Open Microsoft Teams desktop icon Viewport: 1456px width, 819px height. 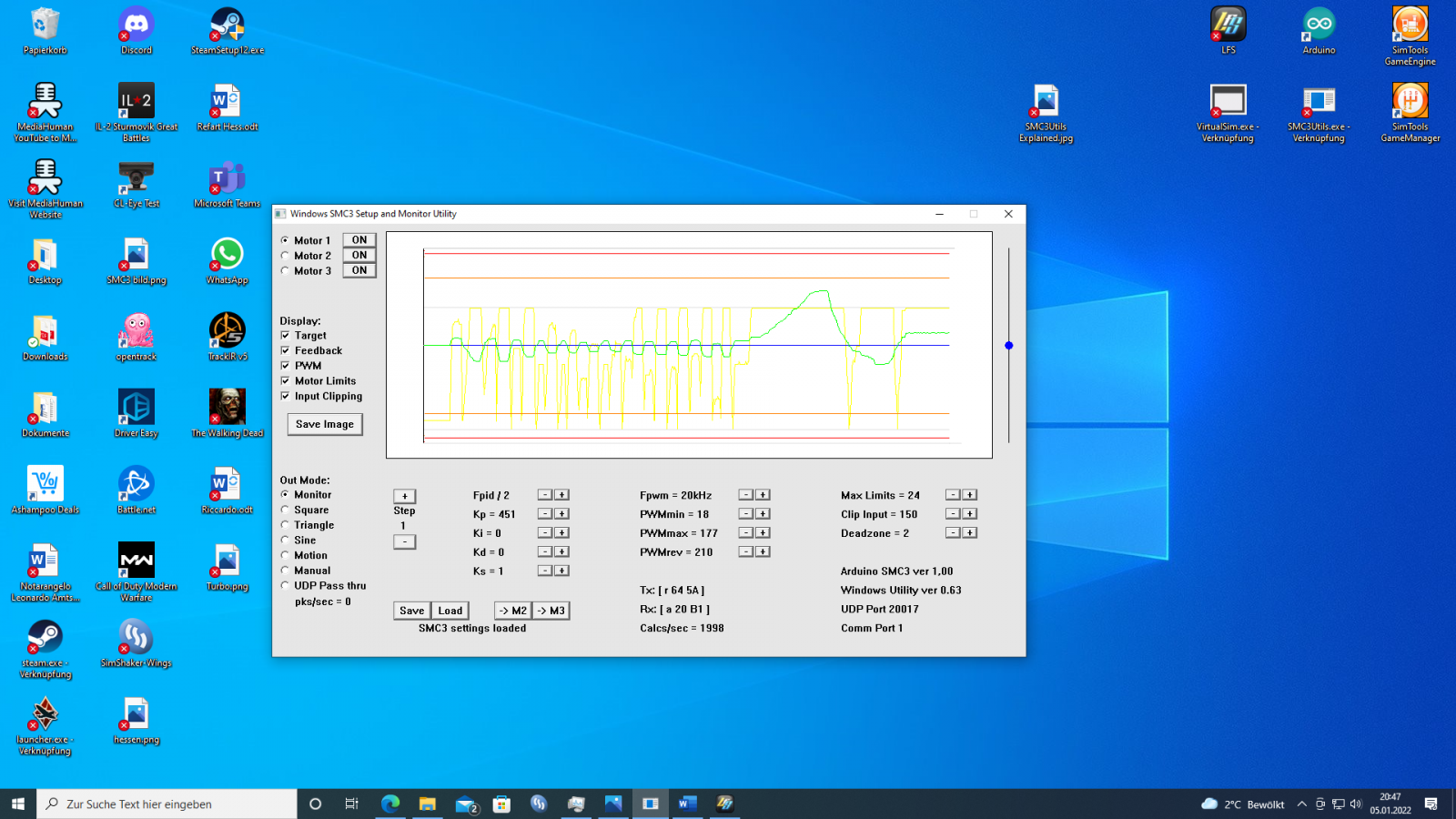coord(227,185)
